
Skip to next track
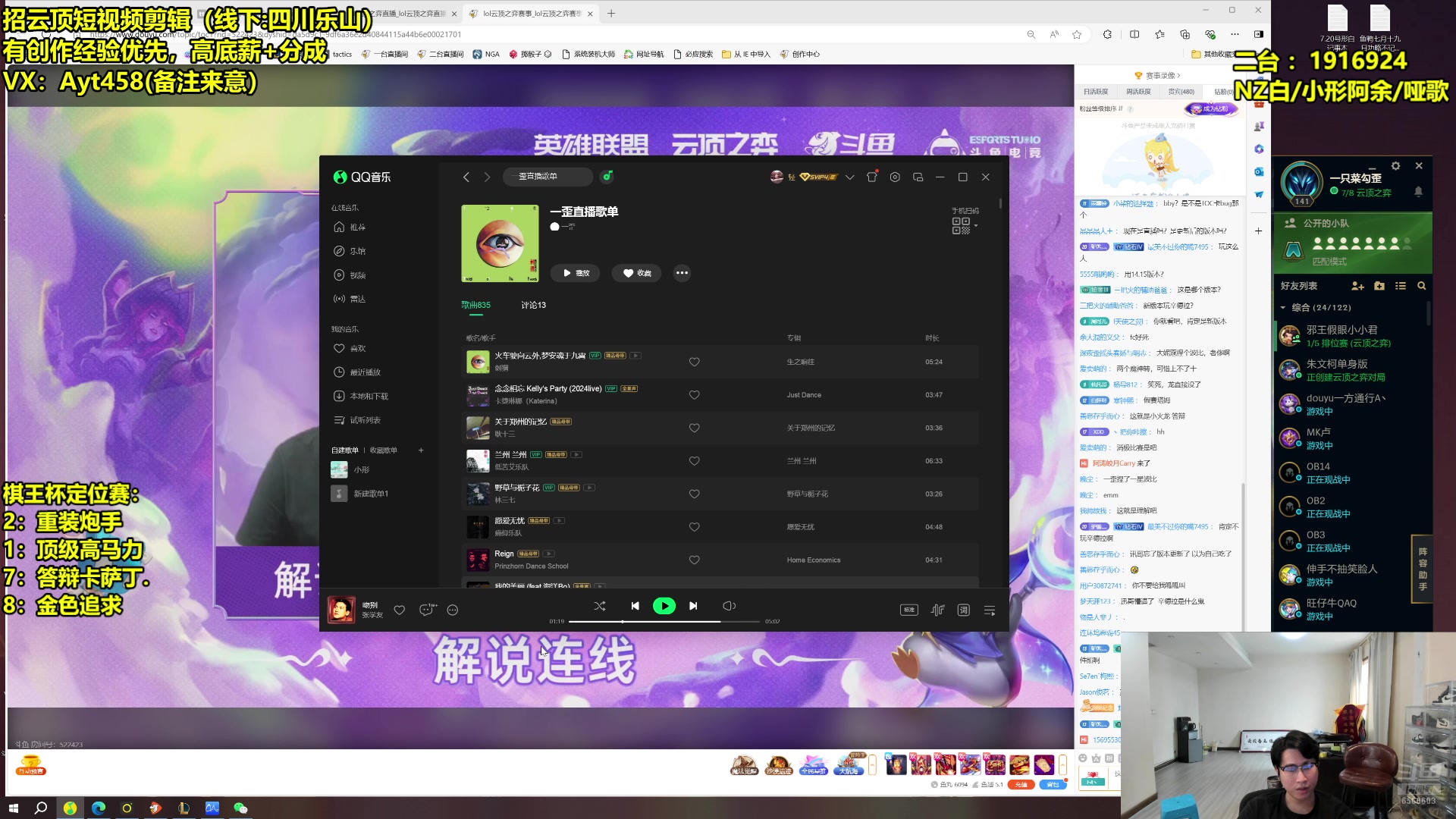tap(692, 606)
